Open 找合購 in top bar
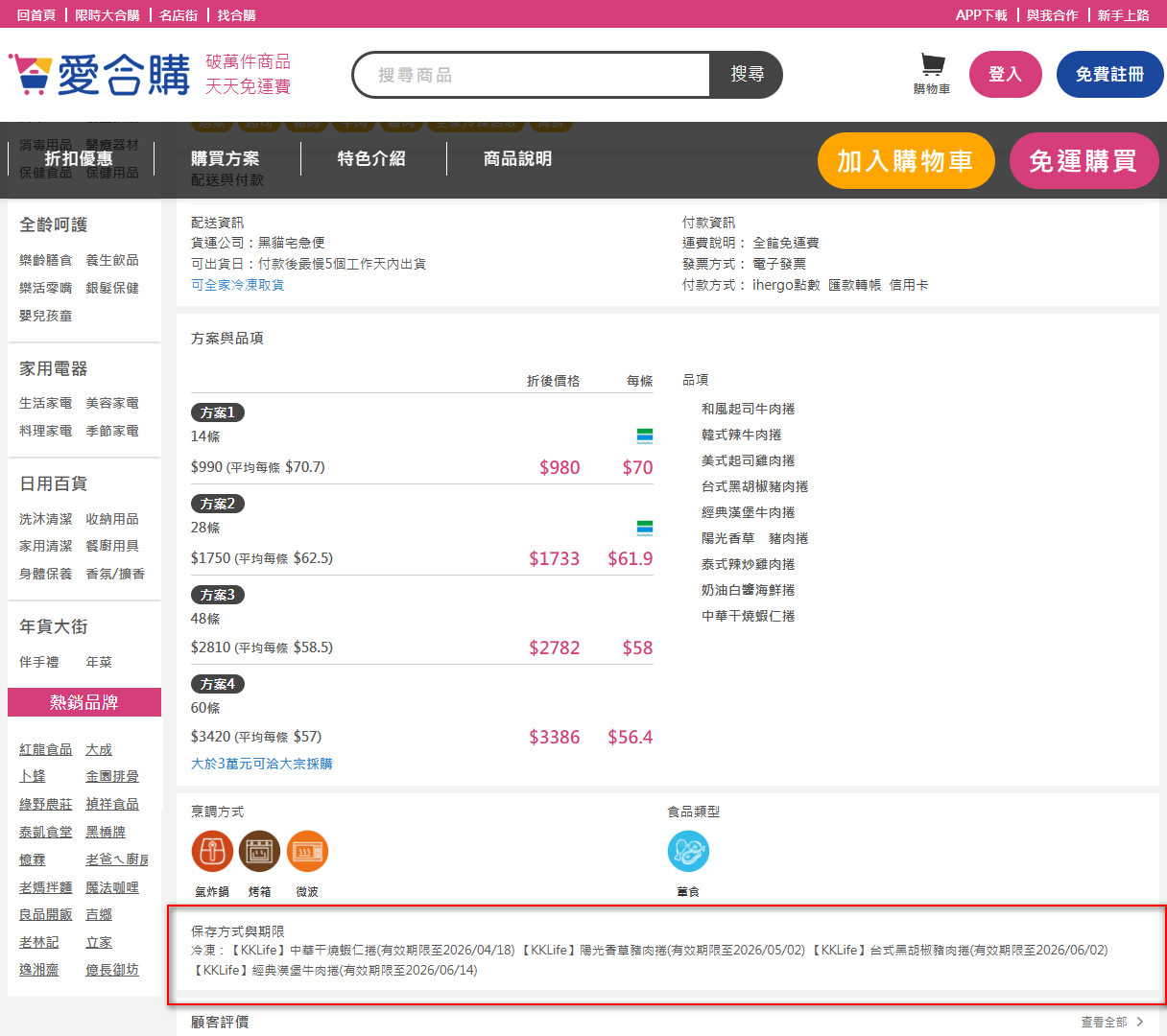The image size is (1167, 1036). [x=236, y=14]
